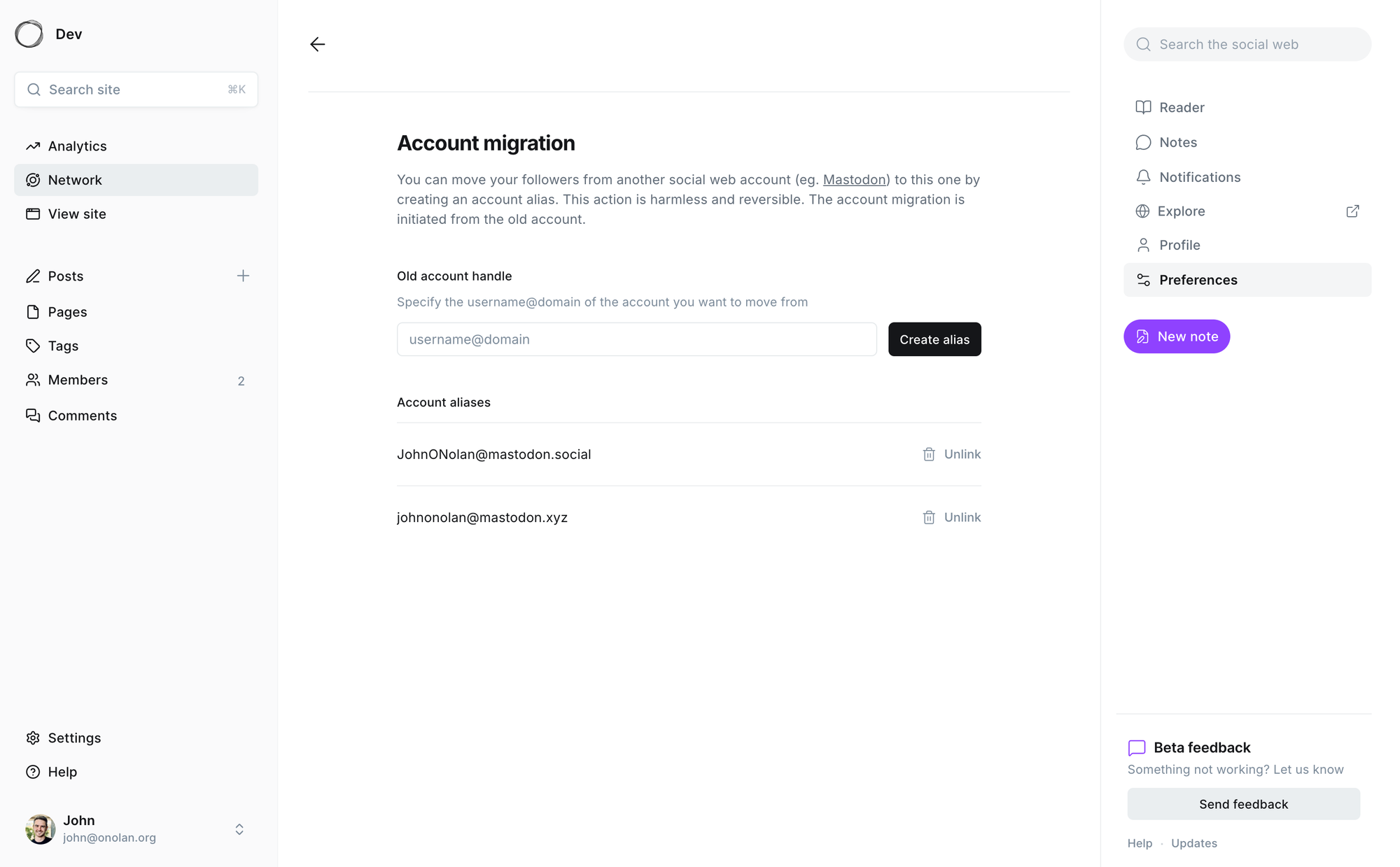The height and width of the screenshot is (867, 1400).
Task: Focus the Search the social web field
Action: pyautogui.click(x=1247, y=44)
